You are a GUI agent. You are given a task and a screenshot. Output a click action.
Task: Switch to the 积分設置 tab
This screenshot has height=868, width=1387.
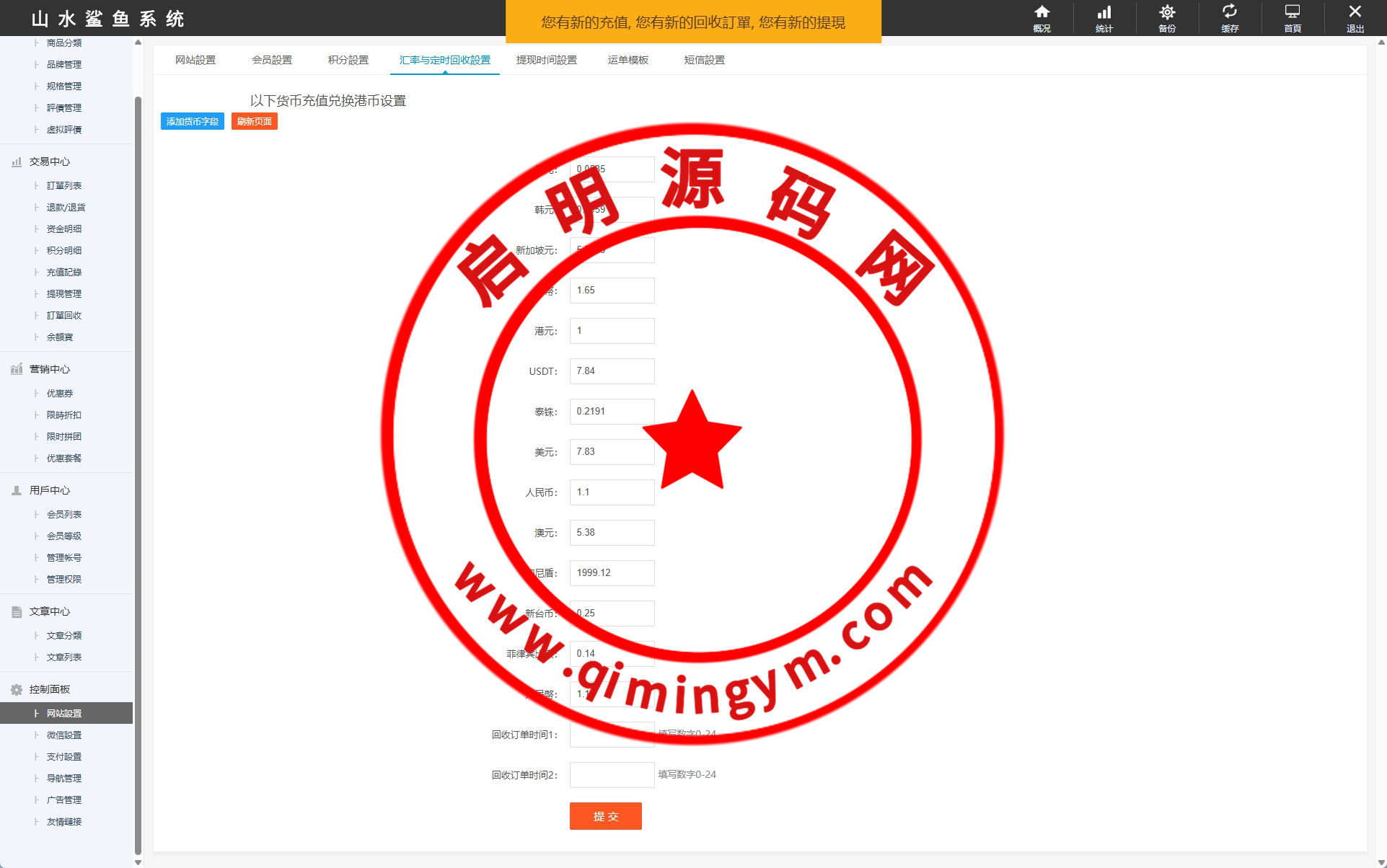348,60
